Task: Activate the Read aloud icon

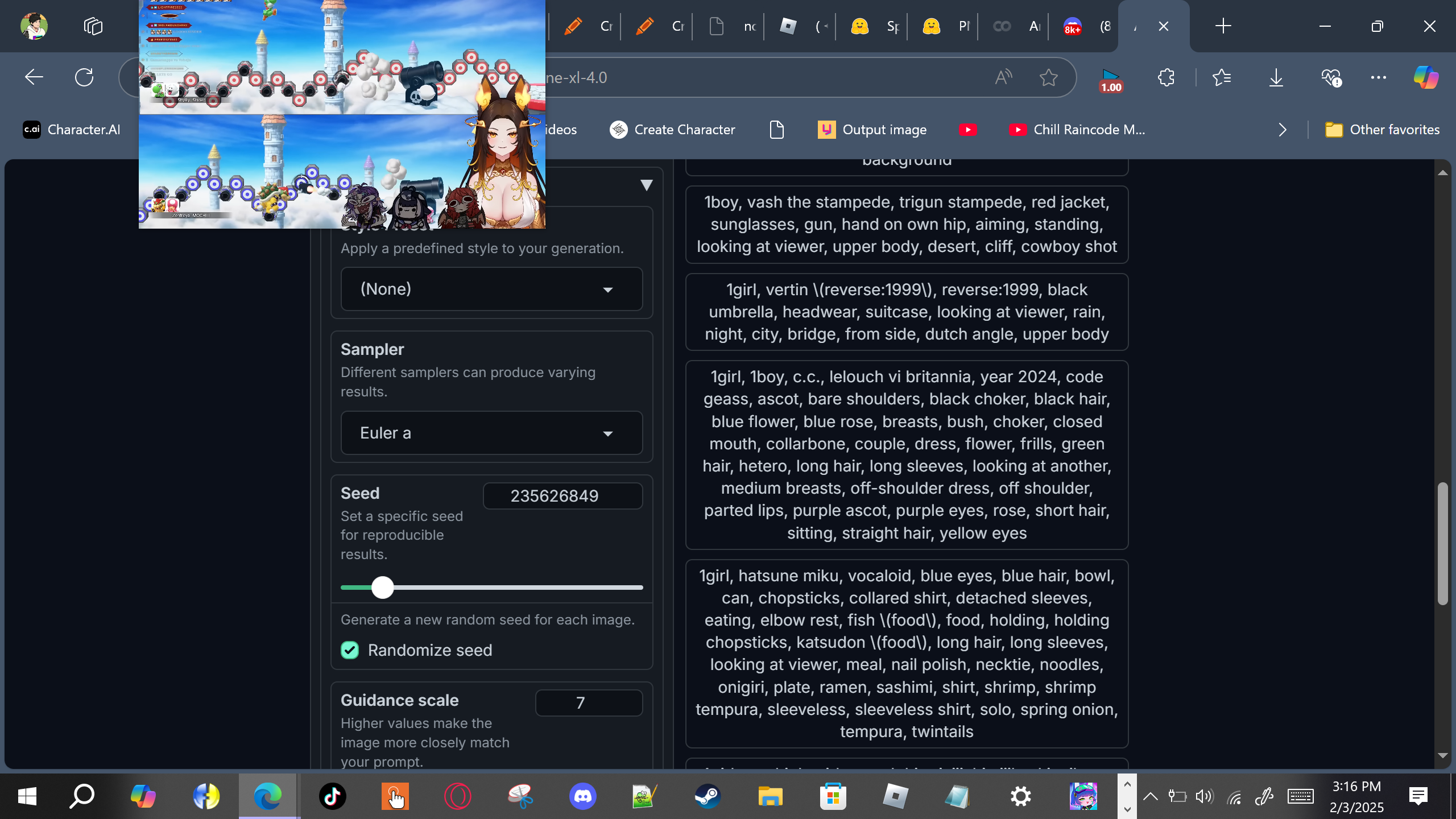Action: 1003,77
